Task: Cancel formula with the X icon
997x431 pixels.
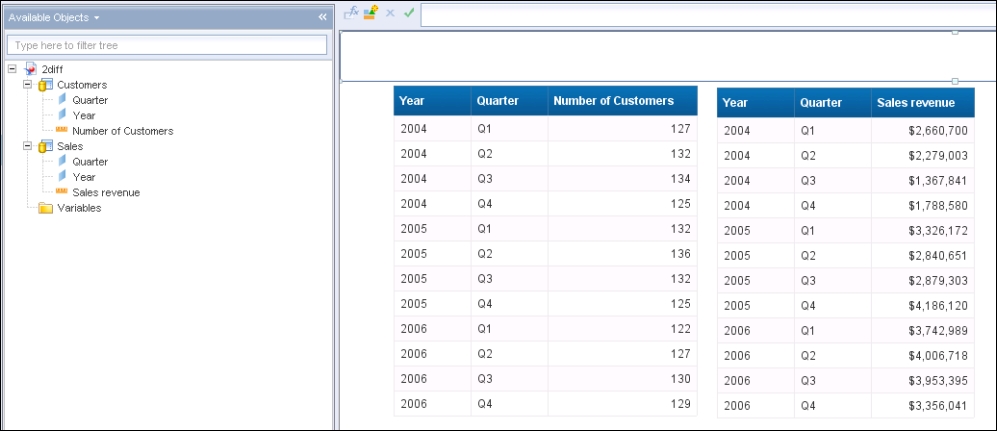Action: pos(390,13)
